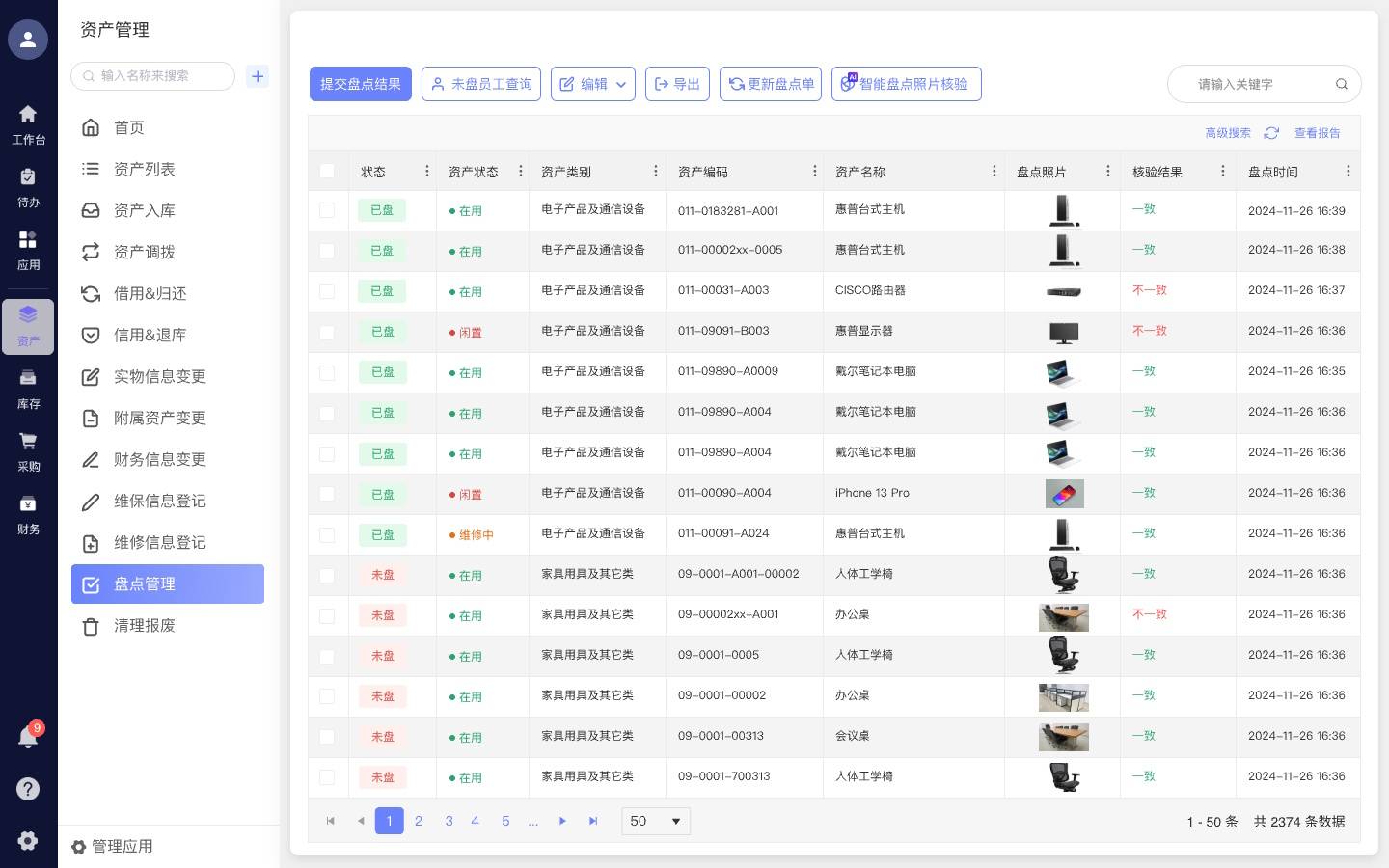Open the 工作台 home icon
This screenshot has width=1389, height=868.
[x=28, y=123]
